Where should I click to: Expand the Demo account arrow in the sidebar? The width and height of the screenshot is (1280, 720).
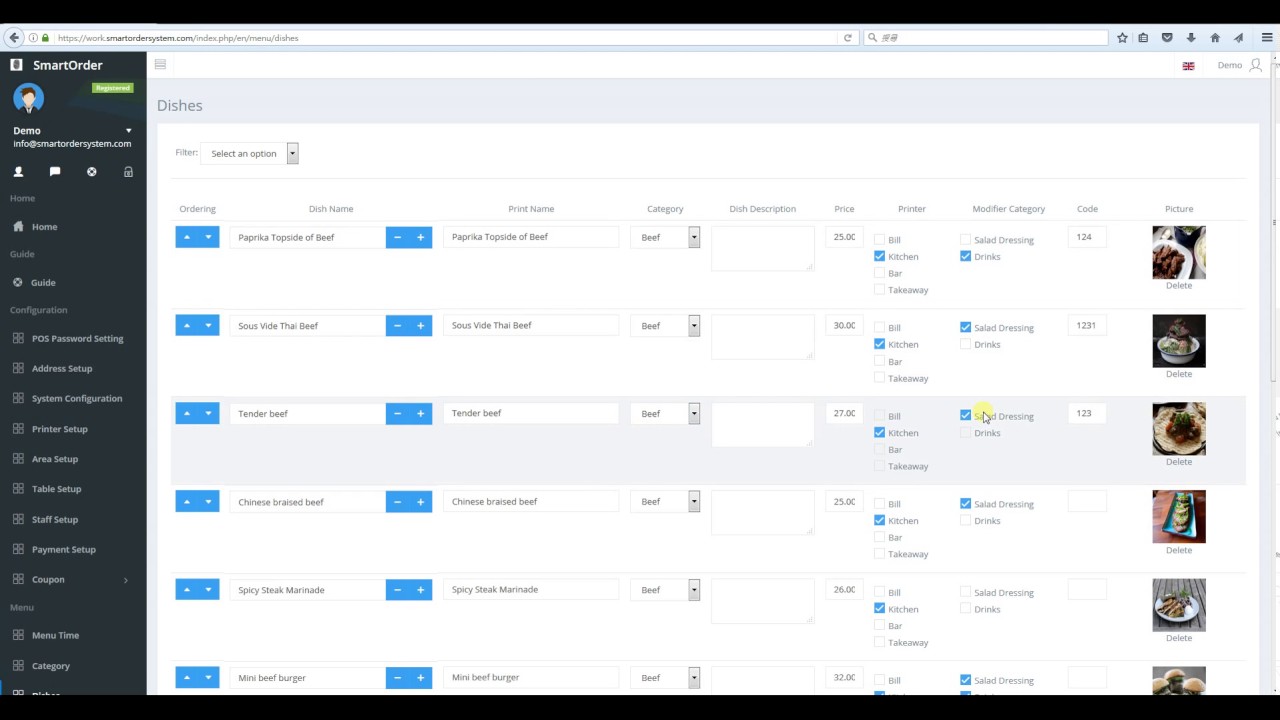[128, 131]
